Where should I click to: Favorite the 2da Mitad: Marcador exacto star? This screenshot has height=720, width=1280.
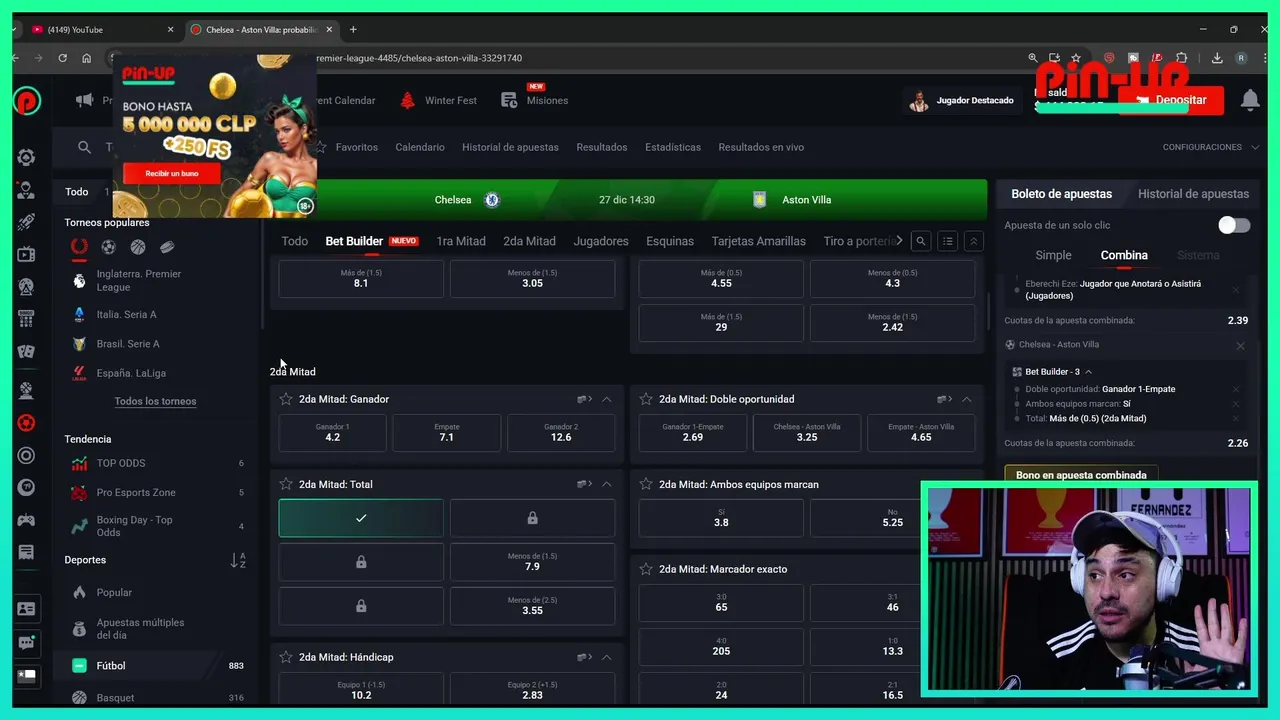[646, 569]
